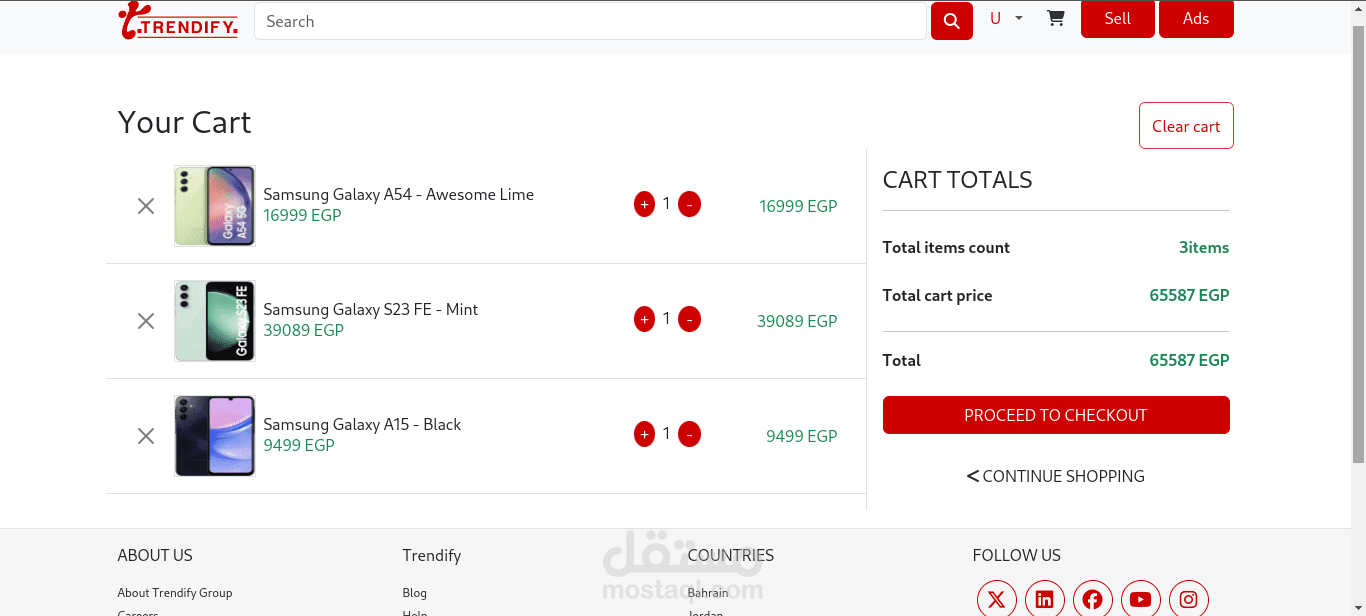Open the LinkedIn social icon

[x=1045, y=599]
